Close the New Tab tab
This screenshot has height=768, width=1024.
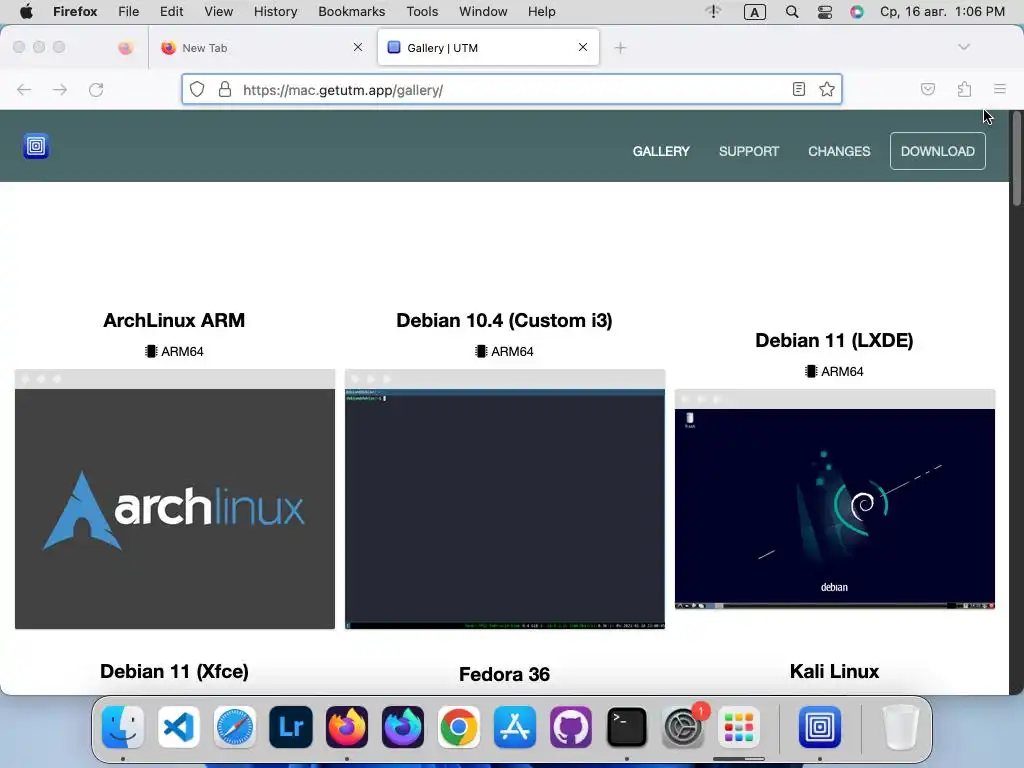(358, 47)
